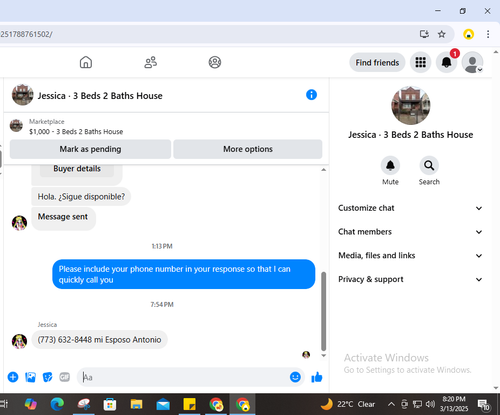
Task: Open Microsoft Edge from taskbar
Action: [57, 404]
